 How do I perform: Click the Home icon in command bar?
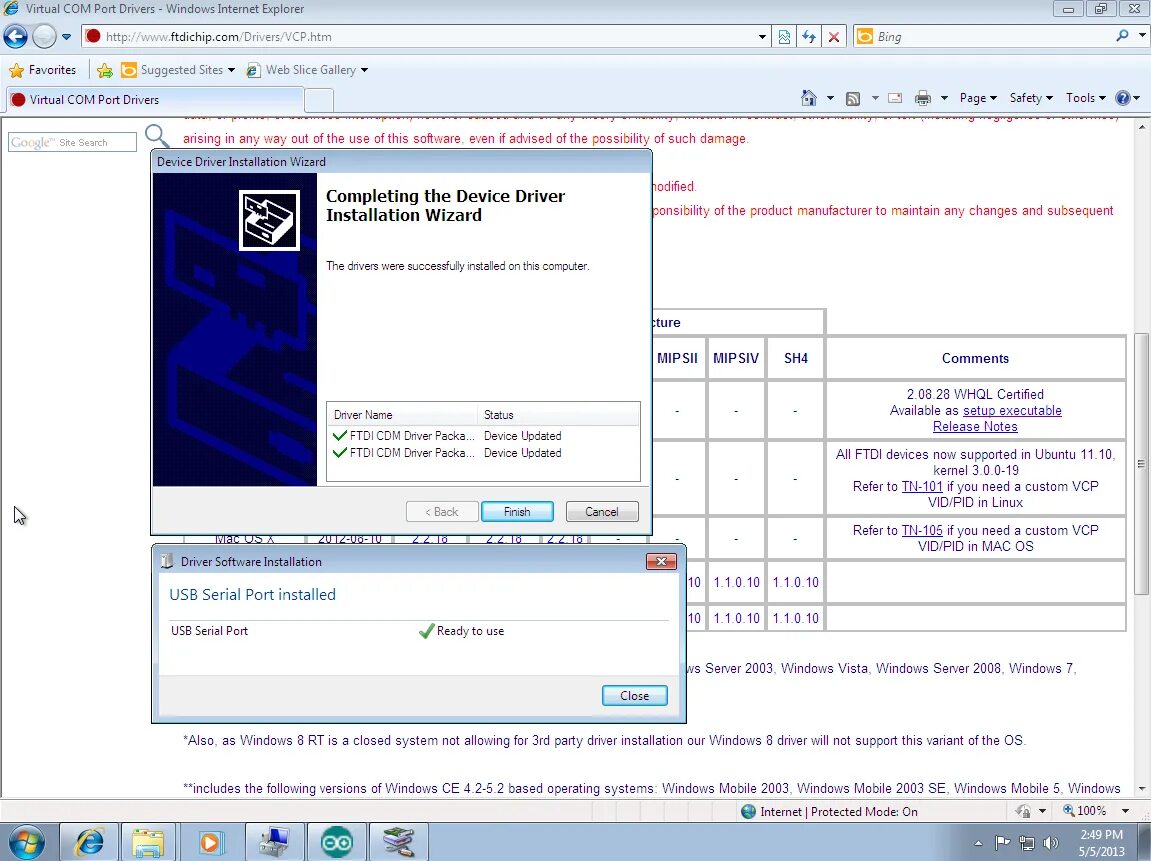809,98
